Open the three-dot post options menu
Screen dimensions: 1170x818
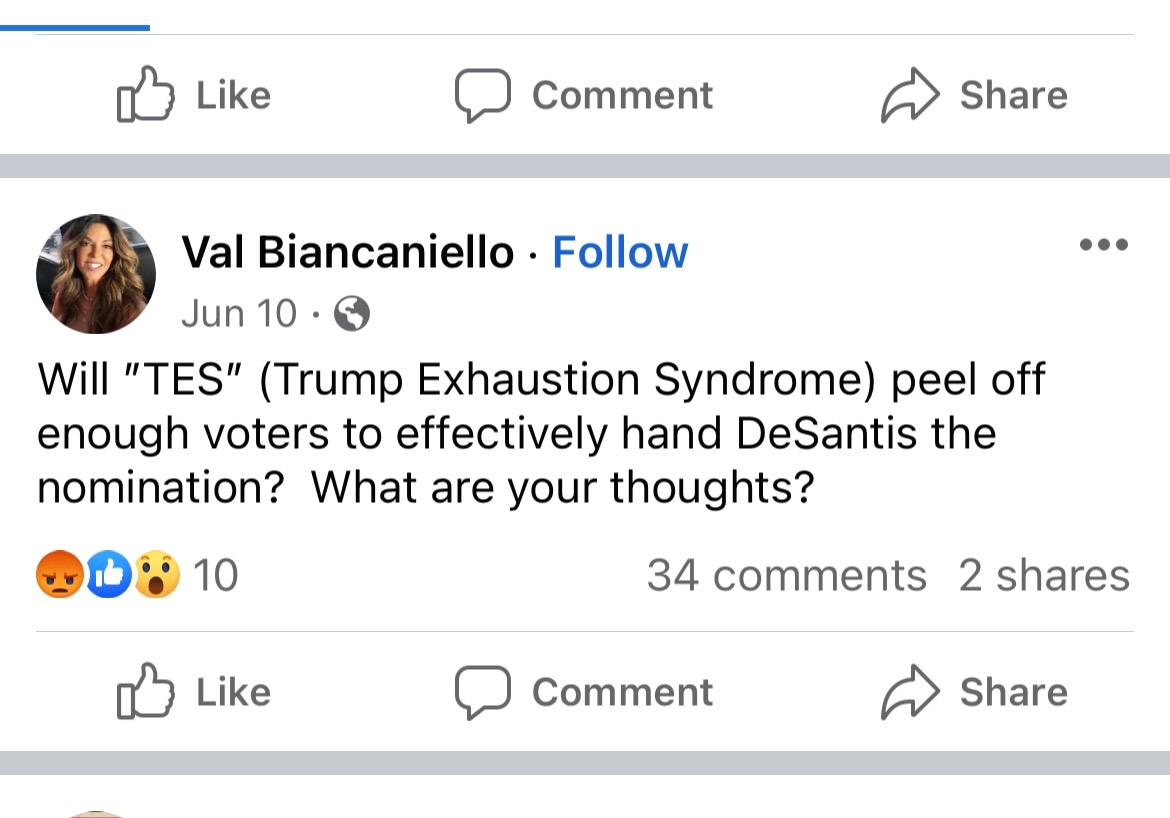click(x=1104, y=244)
